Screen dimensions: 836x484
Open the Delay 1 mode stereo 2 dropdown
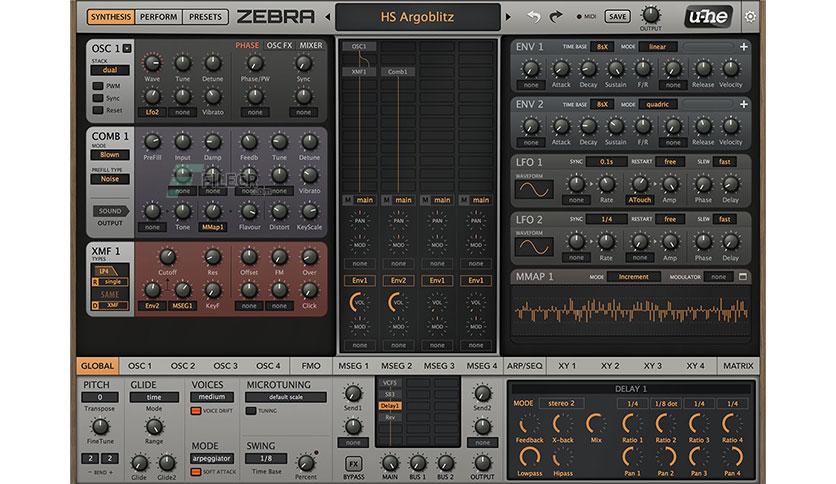[561, 404]
